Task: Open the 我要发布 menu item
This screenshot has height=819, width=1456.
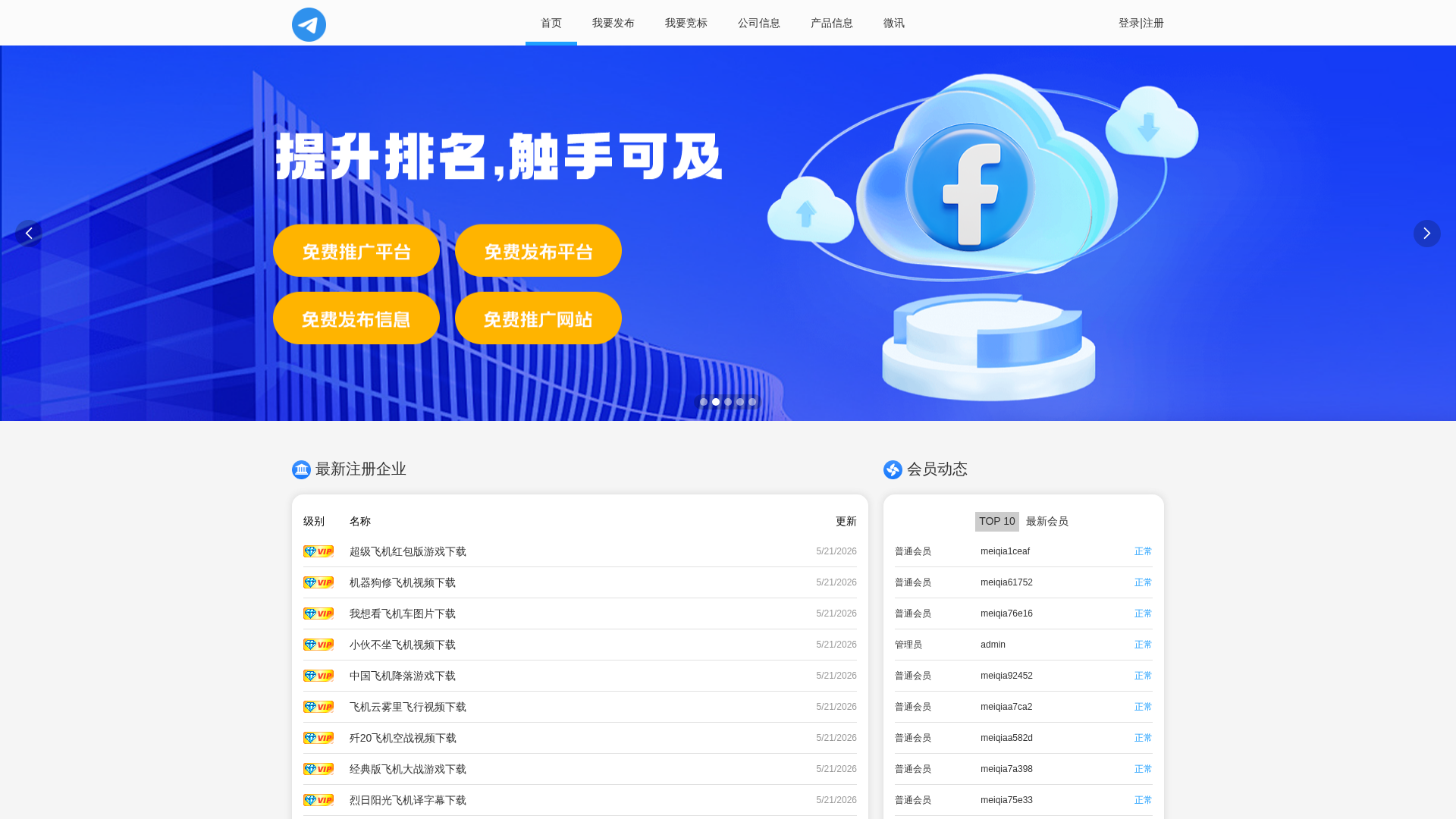Action: 613,23
